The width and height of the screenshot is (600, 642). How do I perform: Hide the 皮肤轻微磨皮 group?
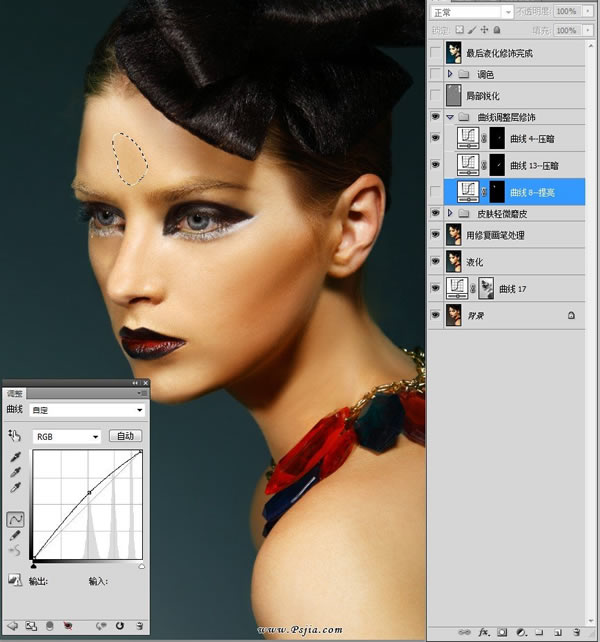pos(435,213)
